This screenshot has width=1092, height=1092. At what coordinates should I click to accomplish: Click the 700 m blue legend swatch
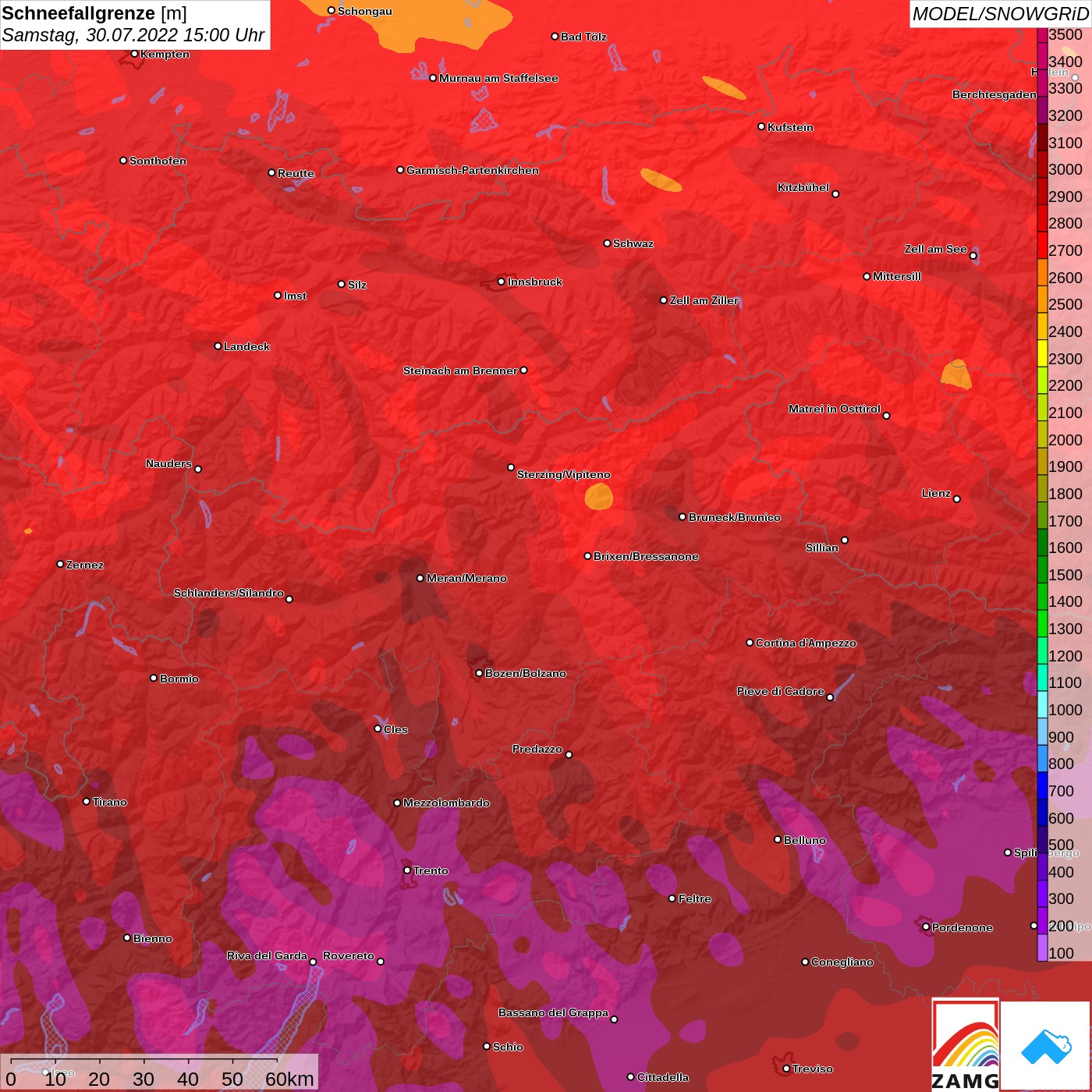click(1042, 785)
